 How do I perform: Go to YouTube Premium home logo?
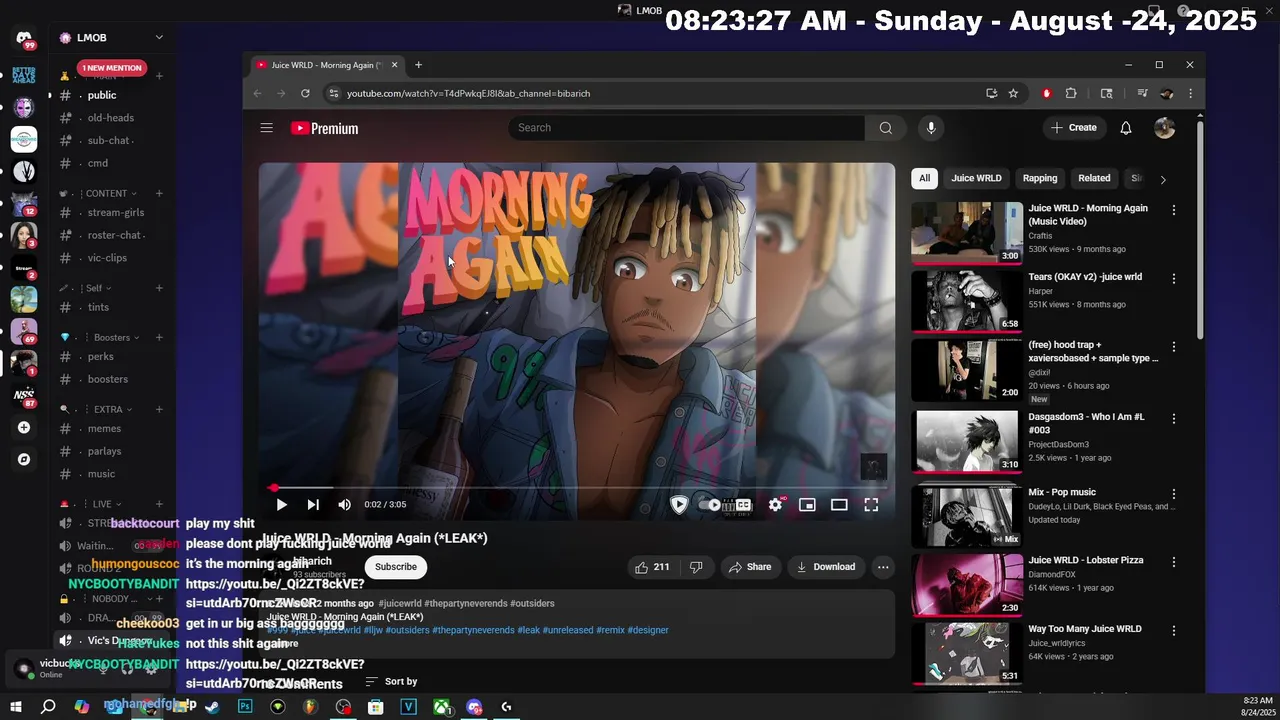click(x=324, y=128)
